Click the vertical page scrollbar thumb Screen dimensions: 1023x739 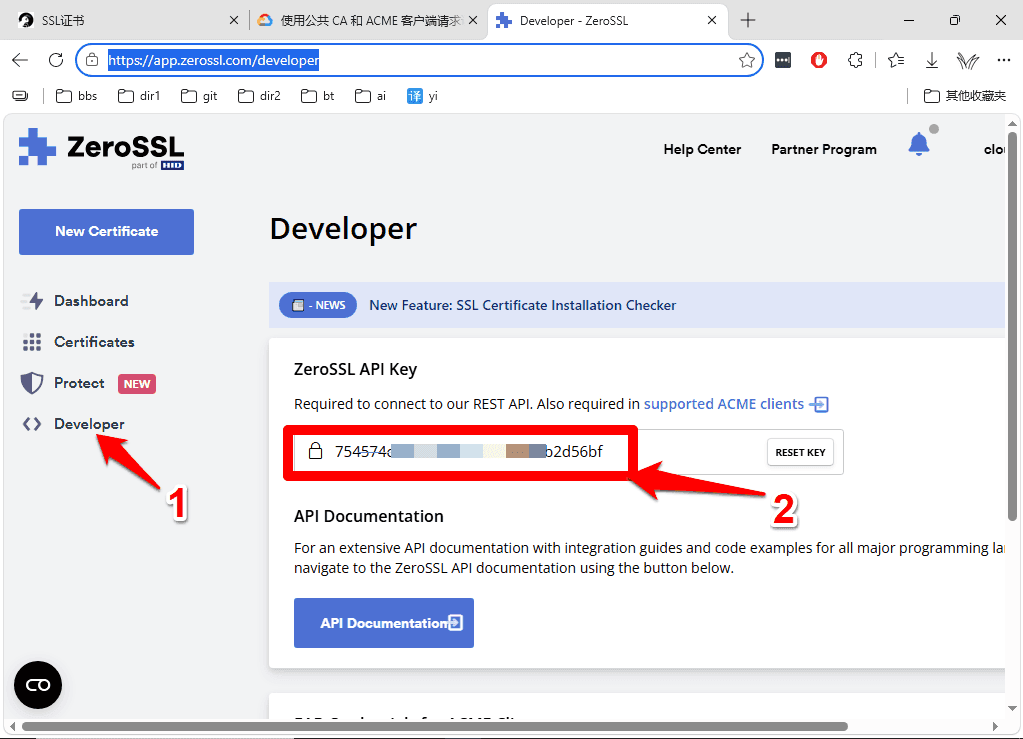click(x=1012, y=326)
